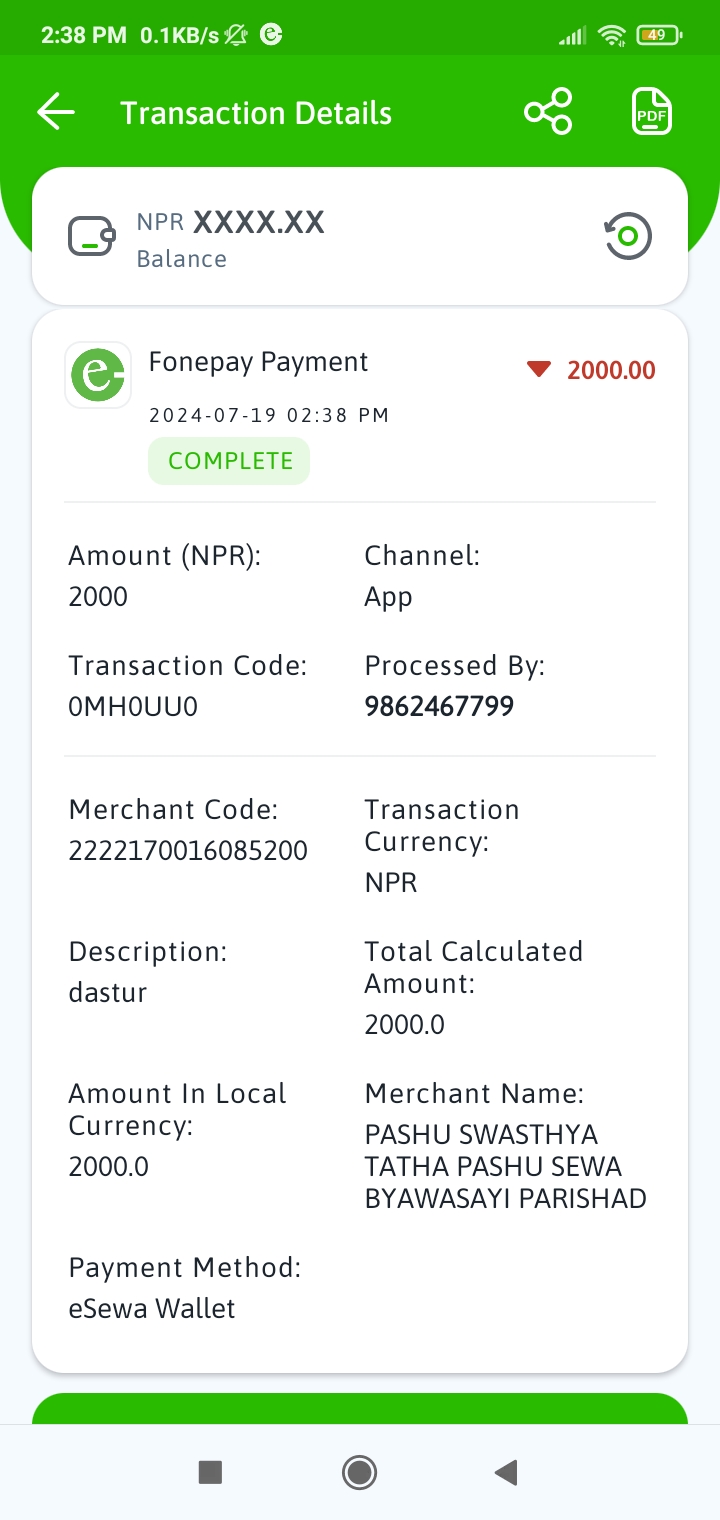
Task: Tap the battery indicator in status bar
Action: [659, 35]
